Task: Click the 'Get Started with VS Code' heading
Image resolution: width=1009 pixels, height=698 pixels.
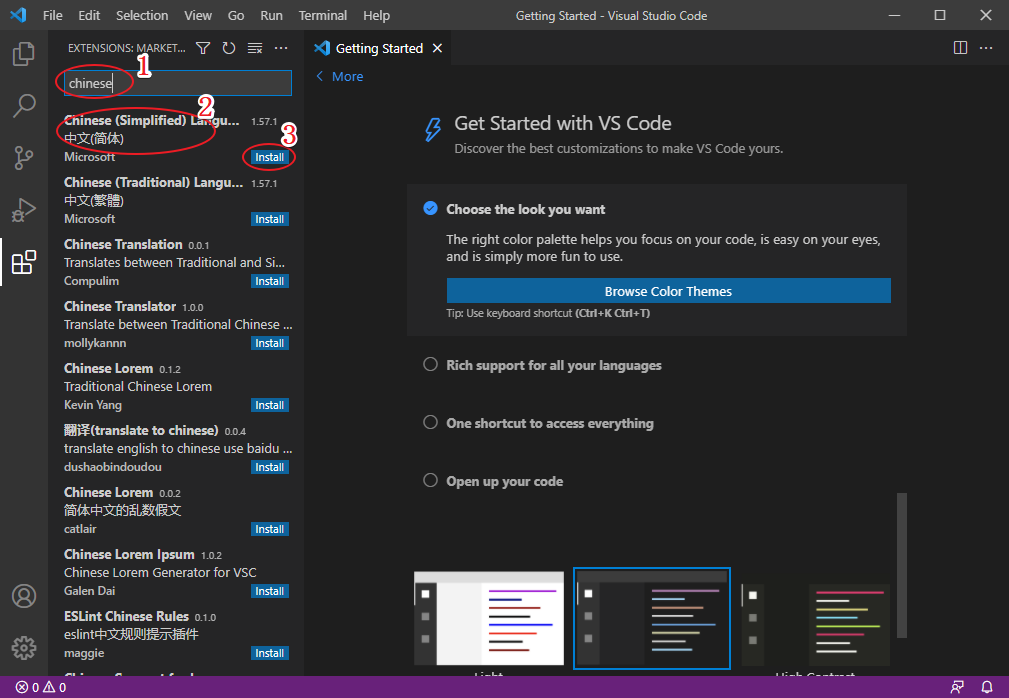Action: 563,123
